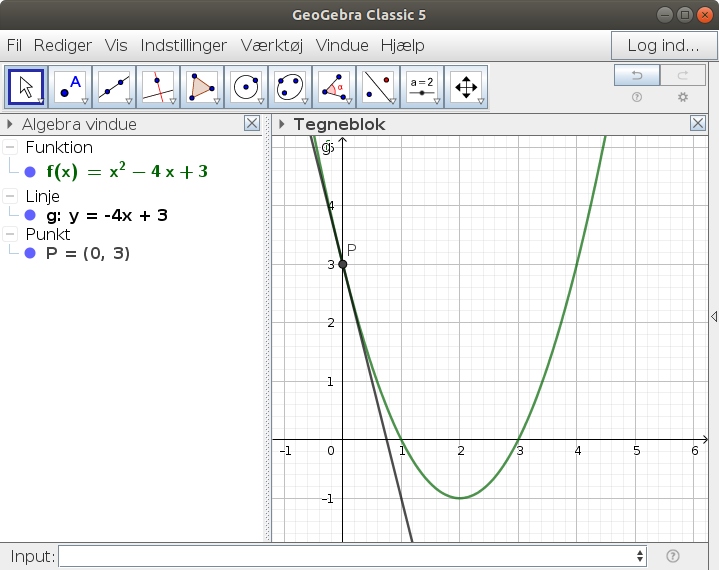Image resolution: width=719 pixels, height=570 pixels.
Task: Open the Vis menu
Action: pos(116,45)
